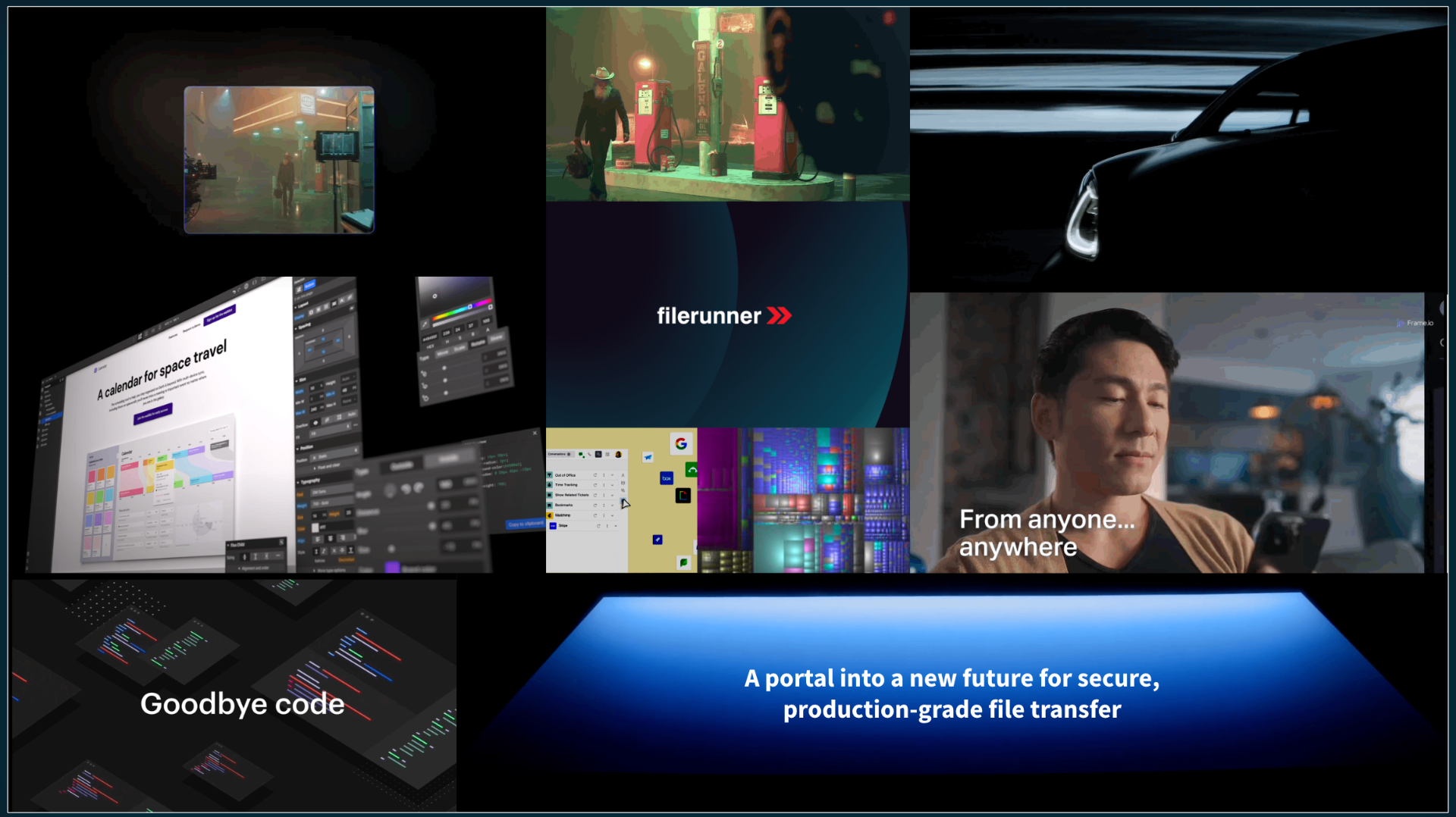
Task: Open the behind-the-scenes film set thumbnail
Action: 279,160
